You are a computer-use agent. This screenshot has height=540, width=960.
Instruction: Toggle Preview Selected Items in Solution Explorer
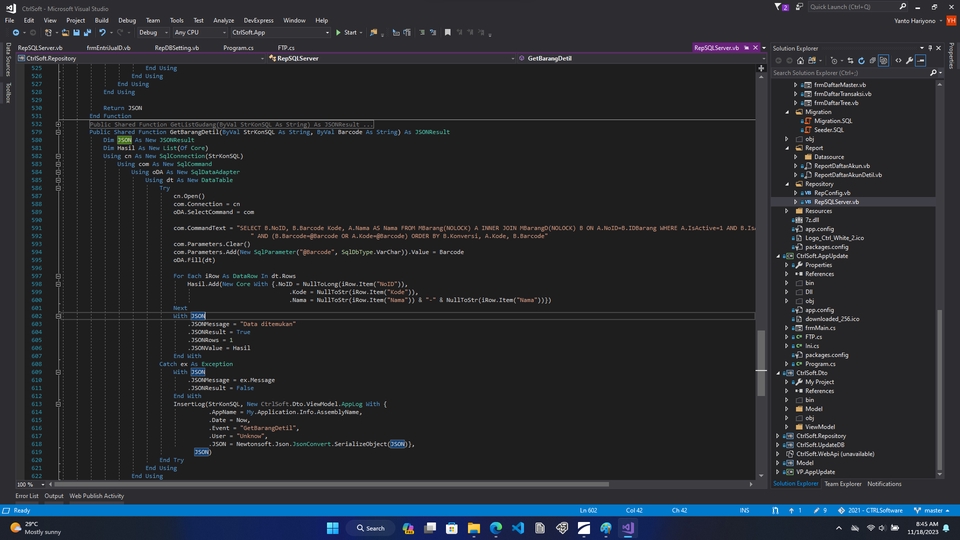[x=921, y=61]
